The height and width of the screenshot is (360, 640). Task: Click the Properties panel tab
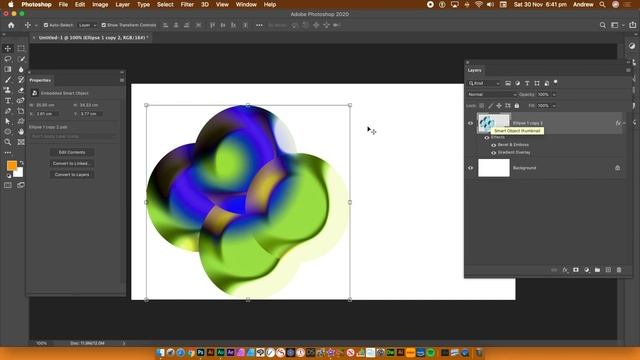tap(40, 80)
